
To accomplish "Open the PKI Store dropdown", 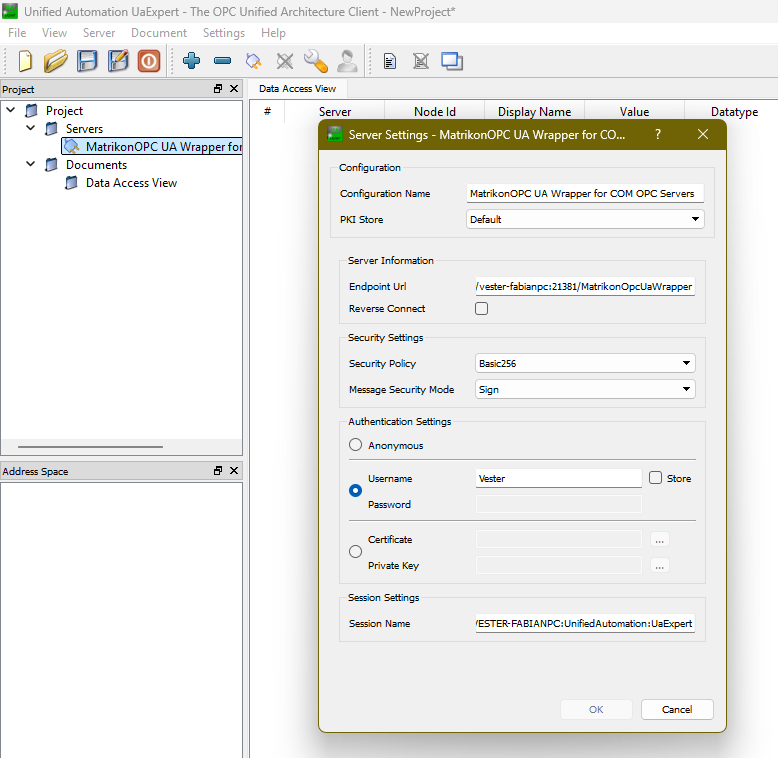I will click(x=585, y=219).
